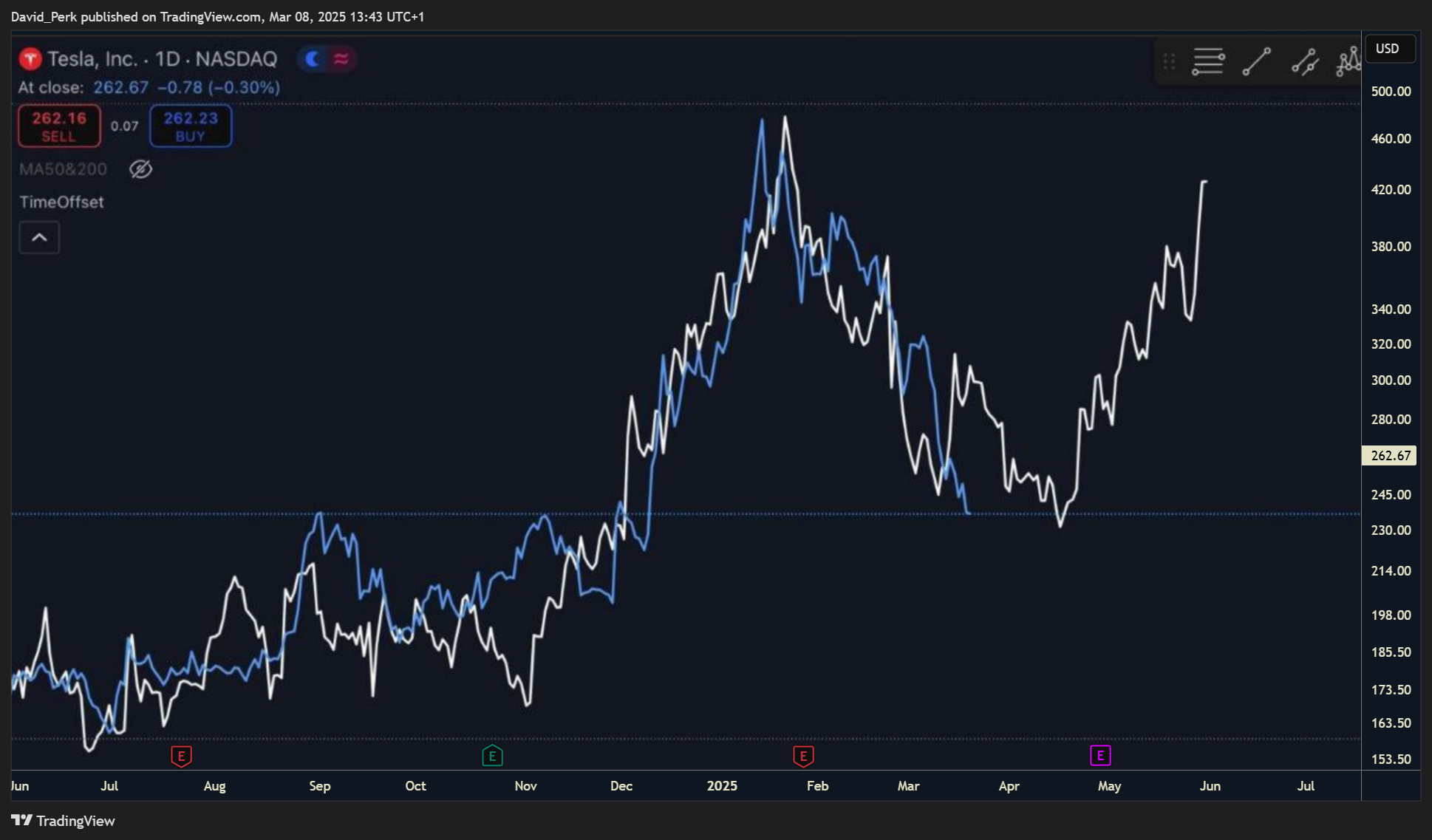Click the 163.50 price axis label
This screenshot has height=840, width=1432.
[x=1391, y=723]
